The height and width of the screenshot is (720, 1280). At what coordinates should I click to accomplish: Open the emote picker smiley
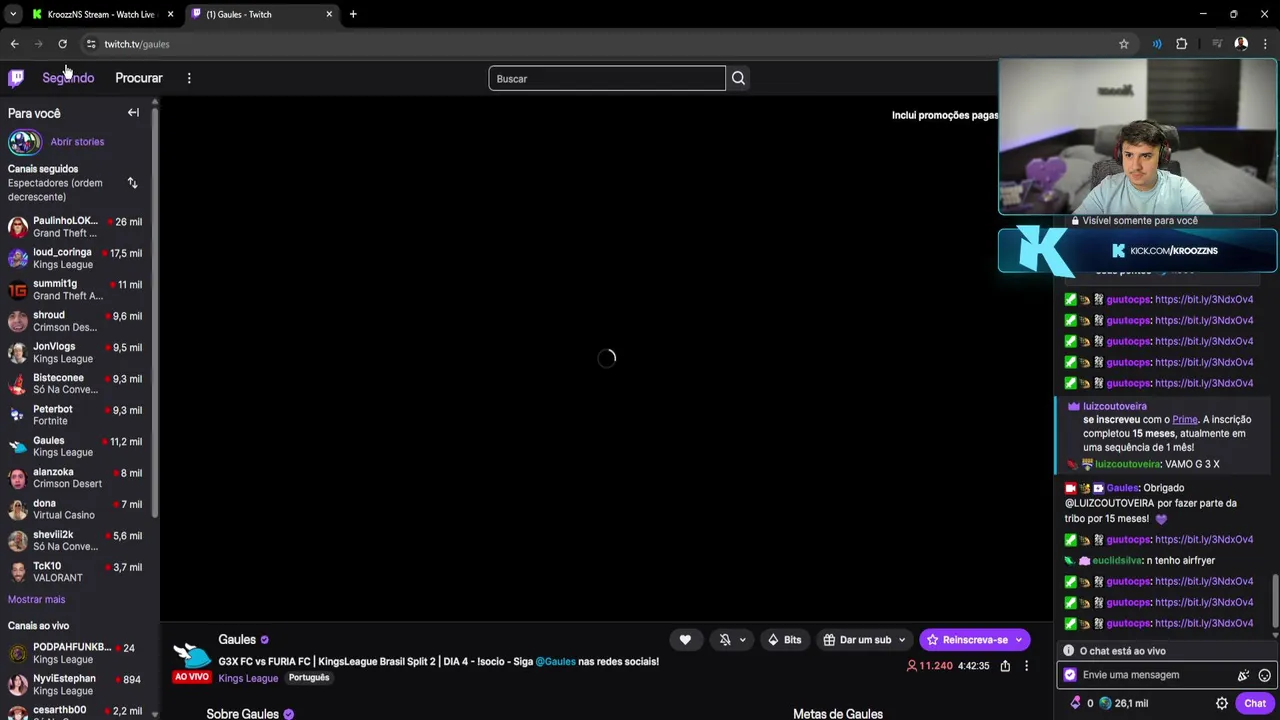pos(1265,675)
